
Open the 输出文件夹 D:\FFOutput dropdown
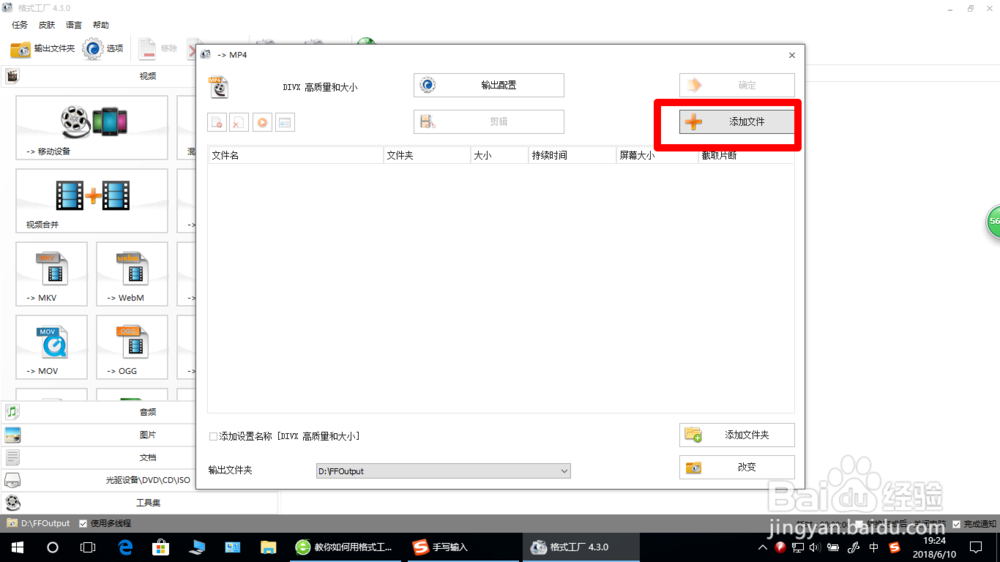coord(443,471)
